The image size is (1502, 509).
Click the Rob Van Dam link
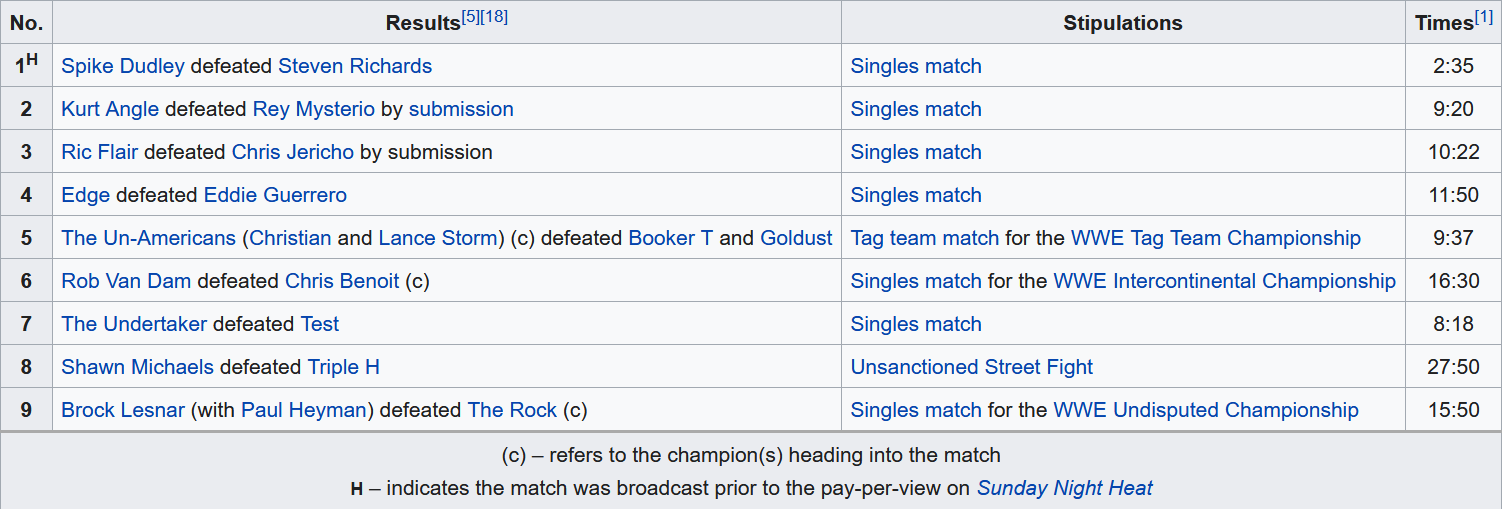pos(126,281)
